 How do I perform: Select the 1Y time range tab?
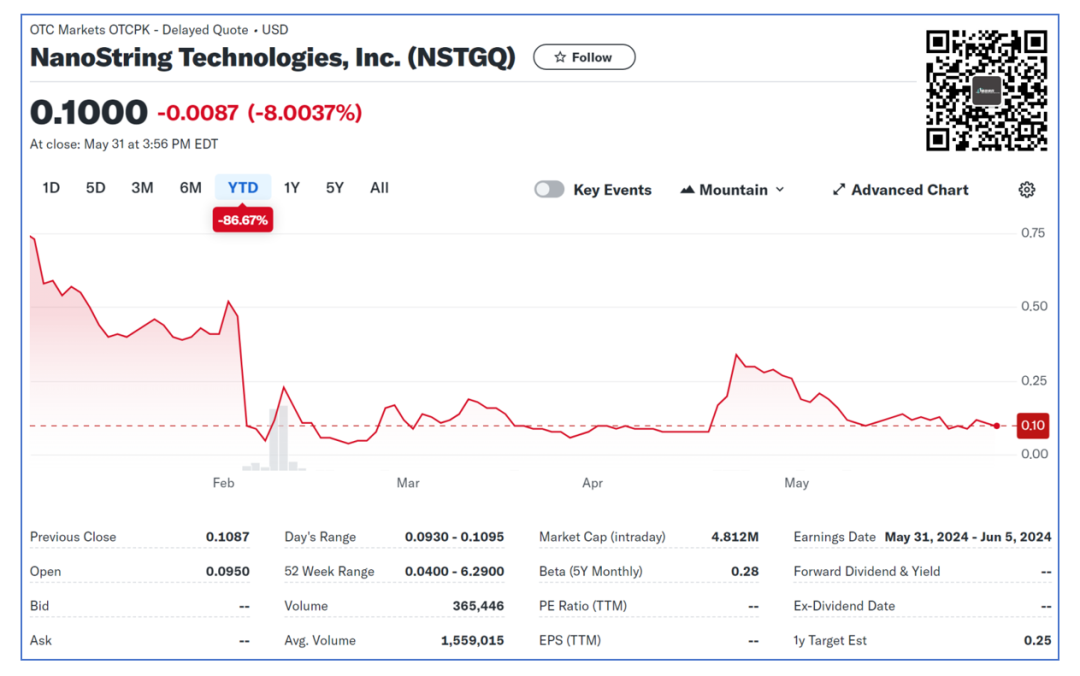tap(292, 187)
